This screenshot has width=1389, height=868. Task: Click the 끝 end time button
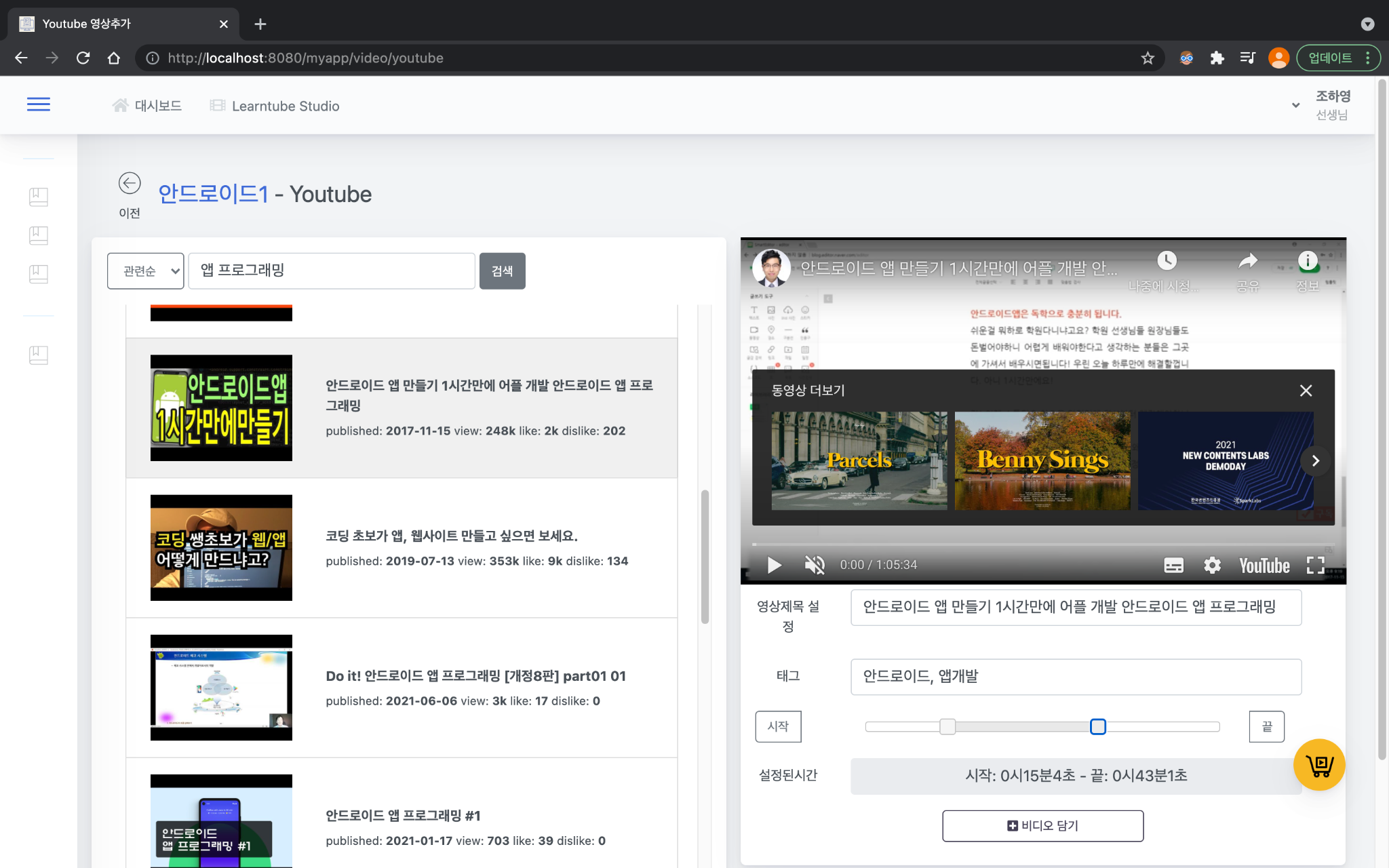click(x=1266, y=727)
